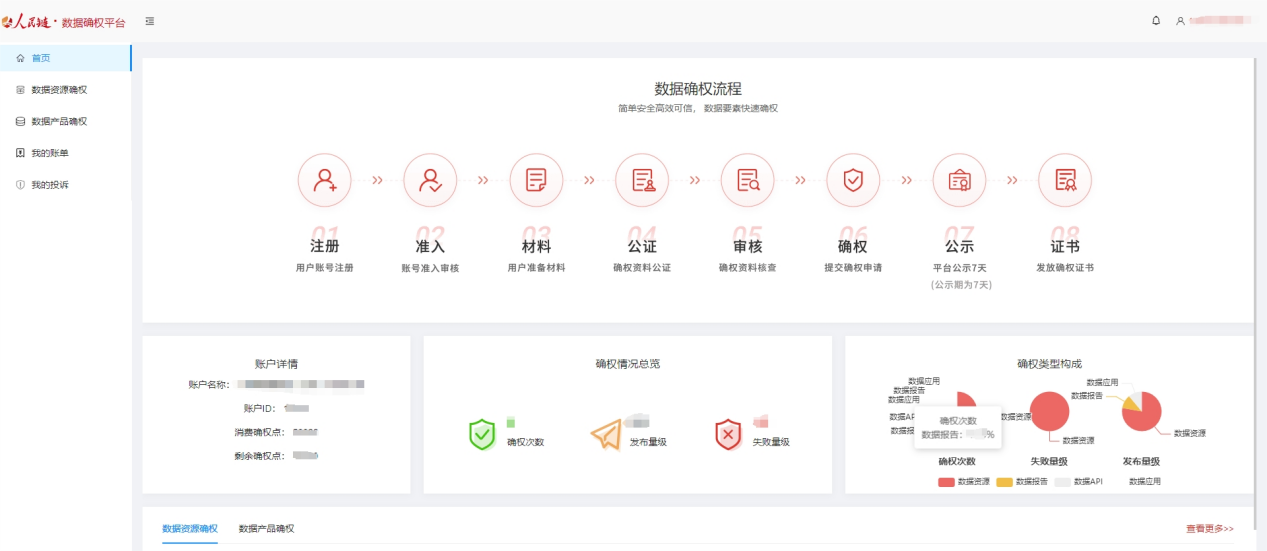Open the notification bell in header
The width and height of the screenshot is (1267, 551).
[x=1156, y=20]
